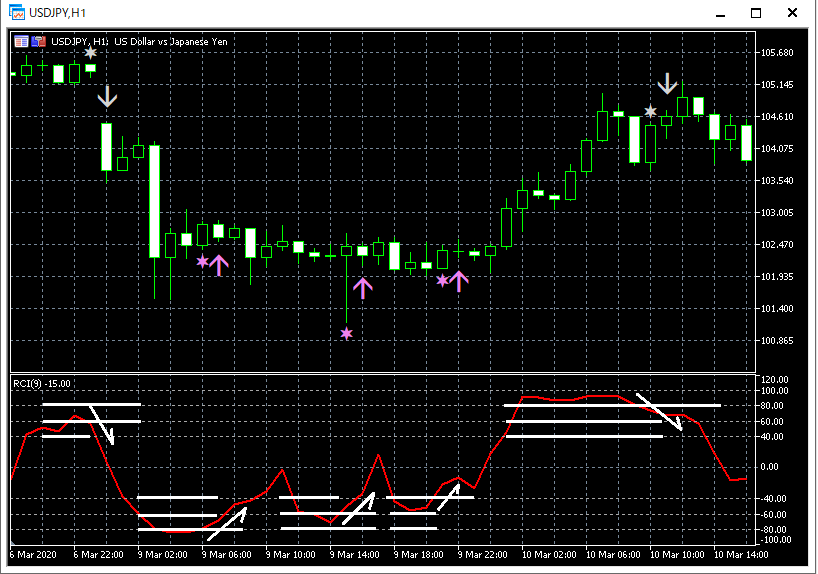Click the 120.00 RCI scale value
This screenshot has height=574, width=818.
775,379
